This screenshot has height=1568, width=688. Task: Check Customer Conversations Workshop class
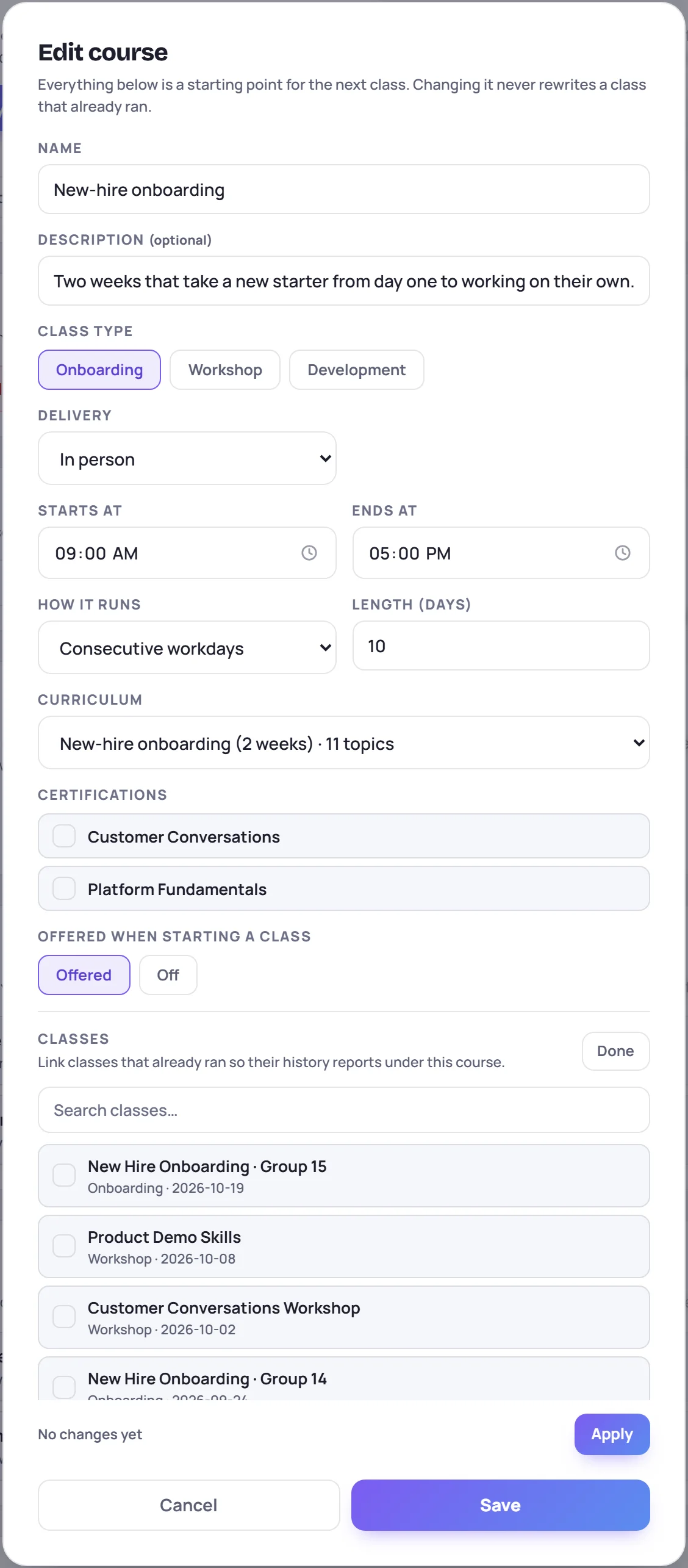64,1317
